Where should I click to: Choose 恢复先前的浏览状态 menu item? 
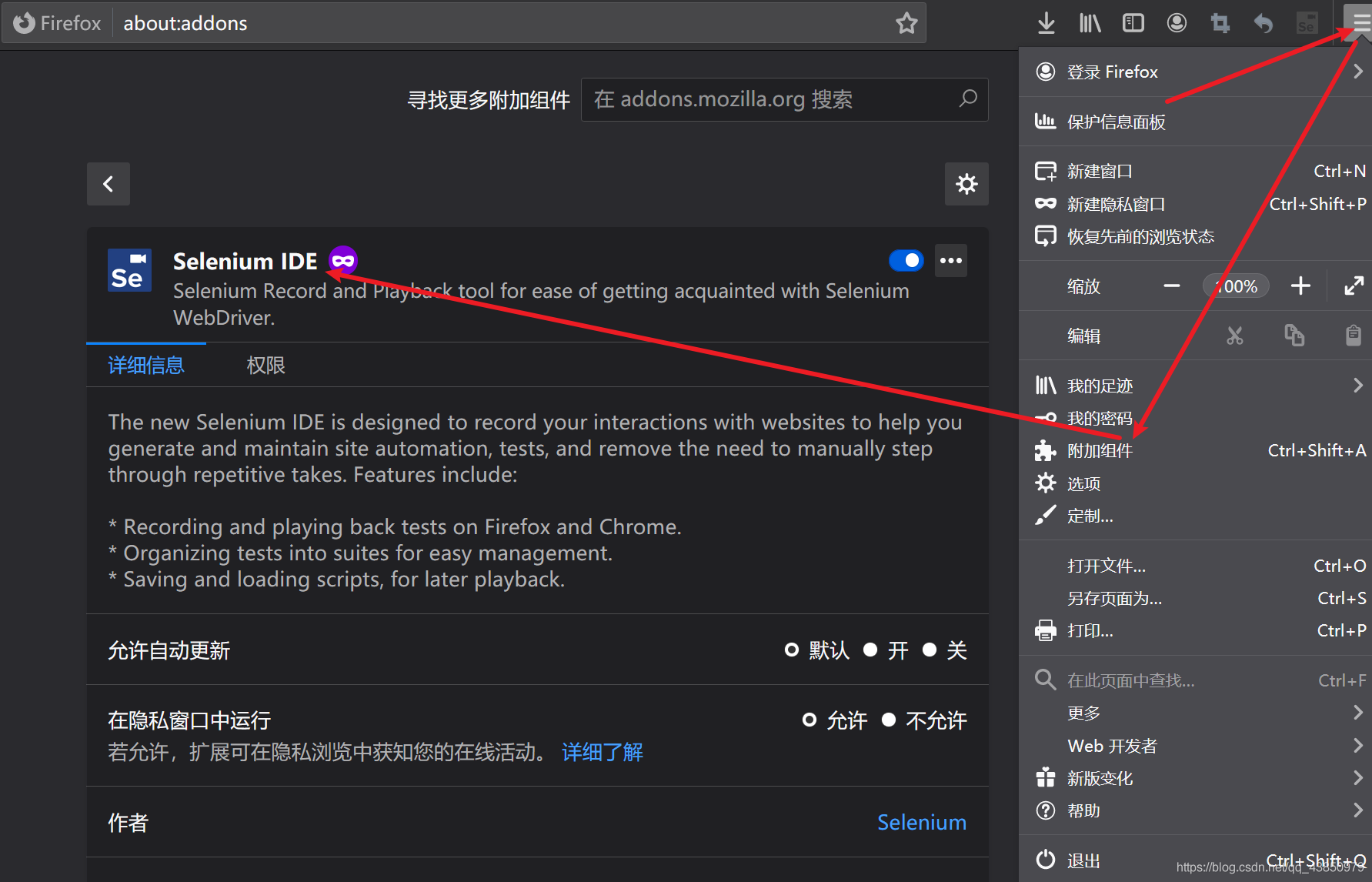(x=1195, y=236)
